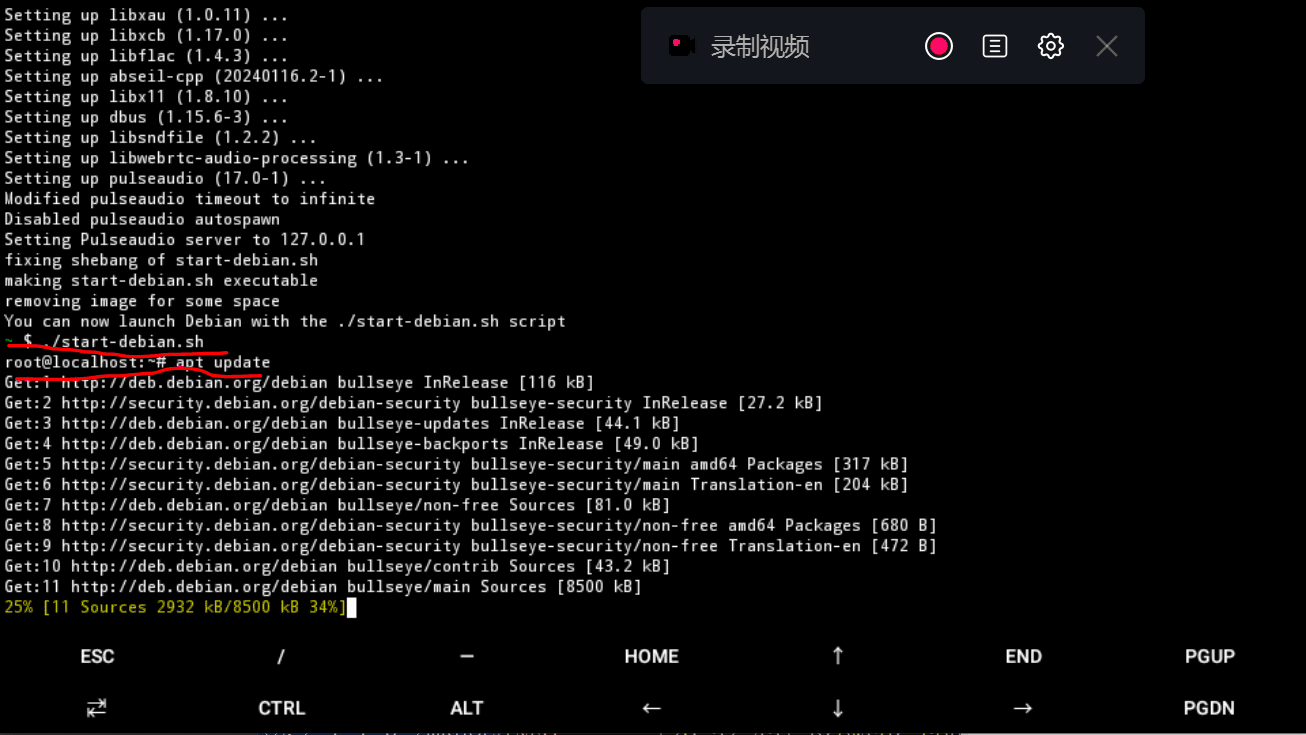The width and height of the screenshot is (1306, 735).
Task: Tap the dash key
Action: pos(467,657)
